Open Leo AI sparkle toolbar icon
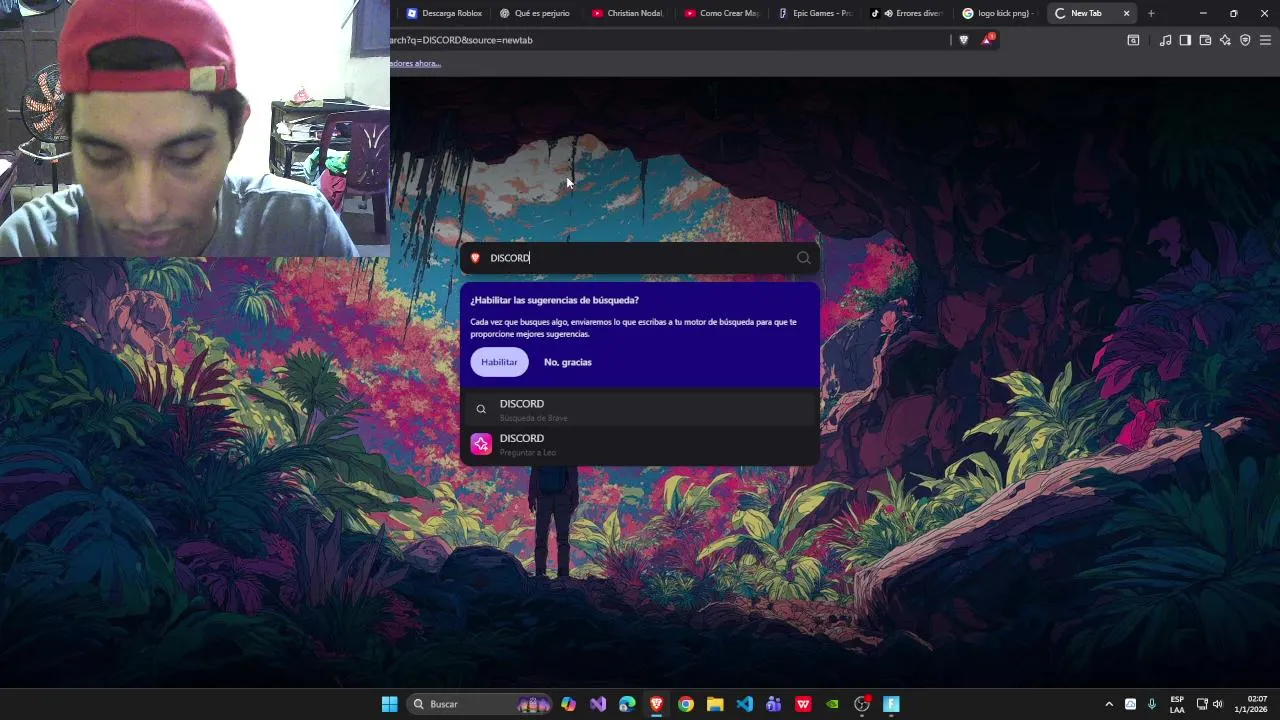This screenshot has width=1280, height=720. pos(1225,40)
